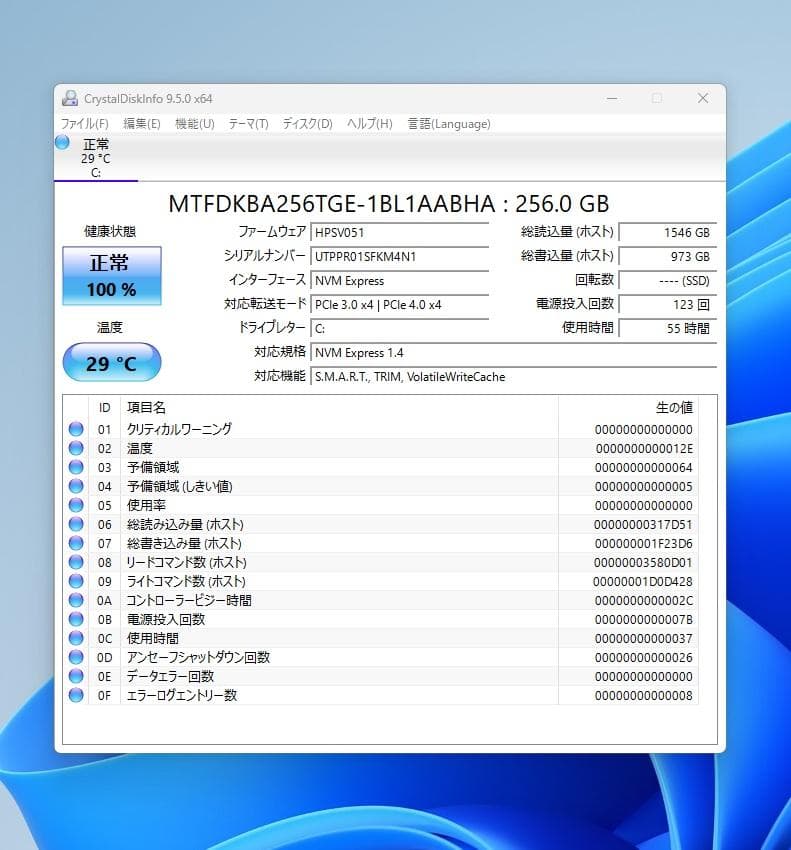Select the クリティカルワーニング attribute name
This screenshot has width=791, height=850.
click(179, 429)
